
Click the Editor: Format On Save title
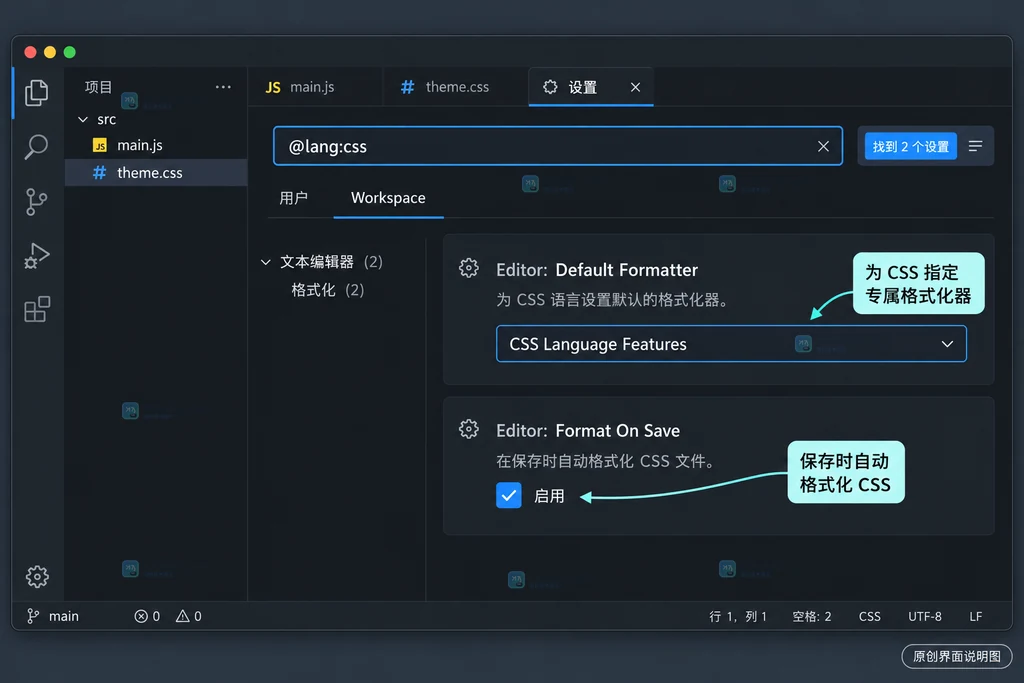click(588, 431)
